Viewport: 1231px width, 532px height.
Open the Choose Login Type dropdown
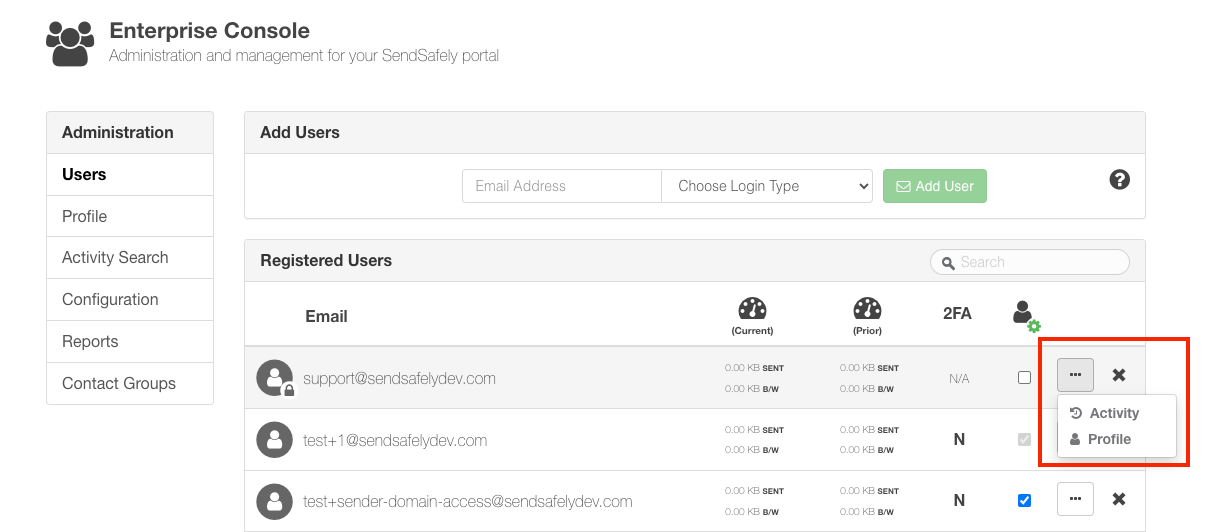pyautogui.click(x=767, y=186)
